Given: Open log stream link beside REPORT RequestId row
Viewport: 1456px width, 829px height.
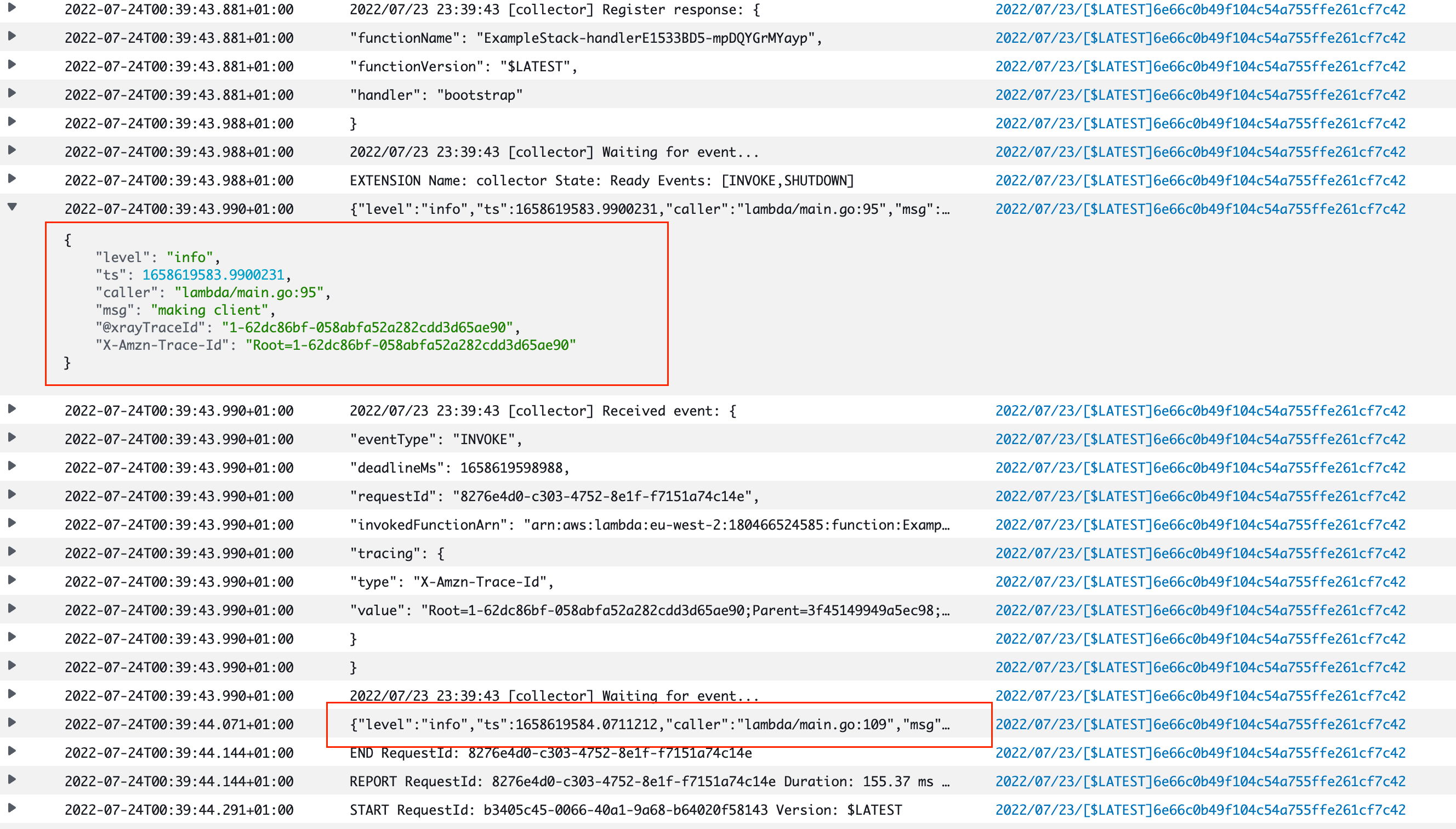Looking at the screenshot, I should 1200,781.
